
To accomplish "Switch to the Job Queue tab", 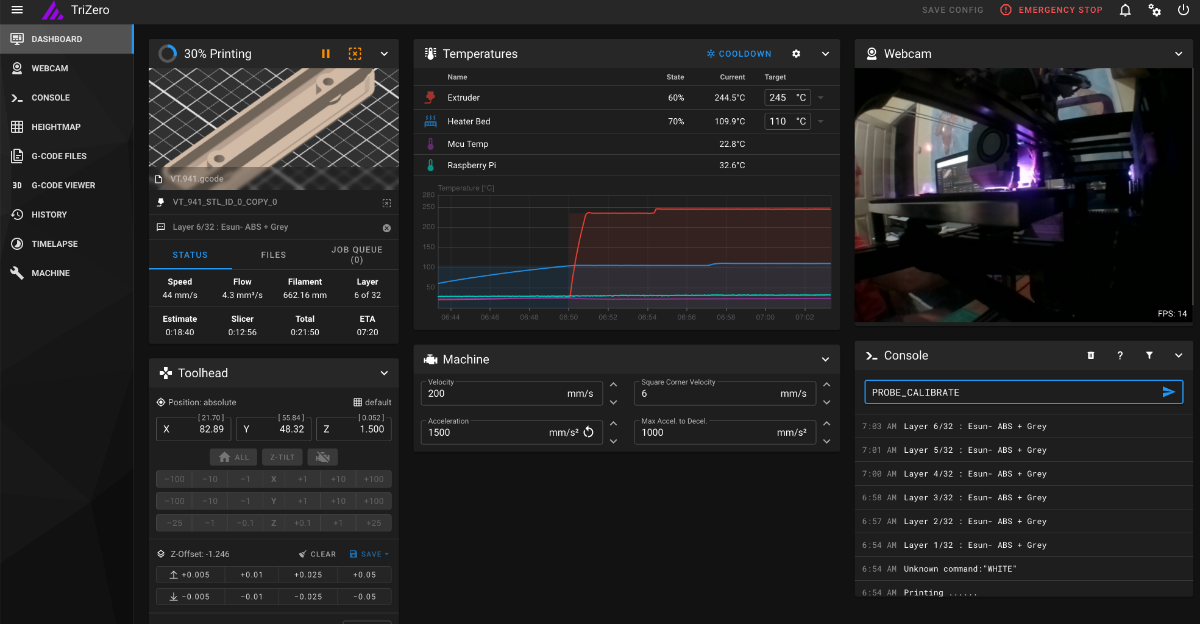I will (x=357, y=255).
